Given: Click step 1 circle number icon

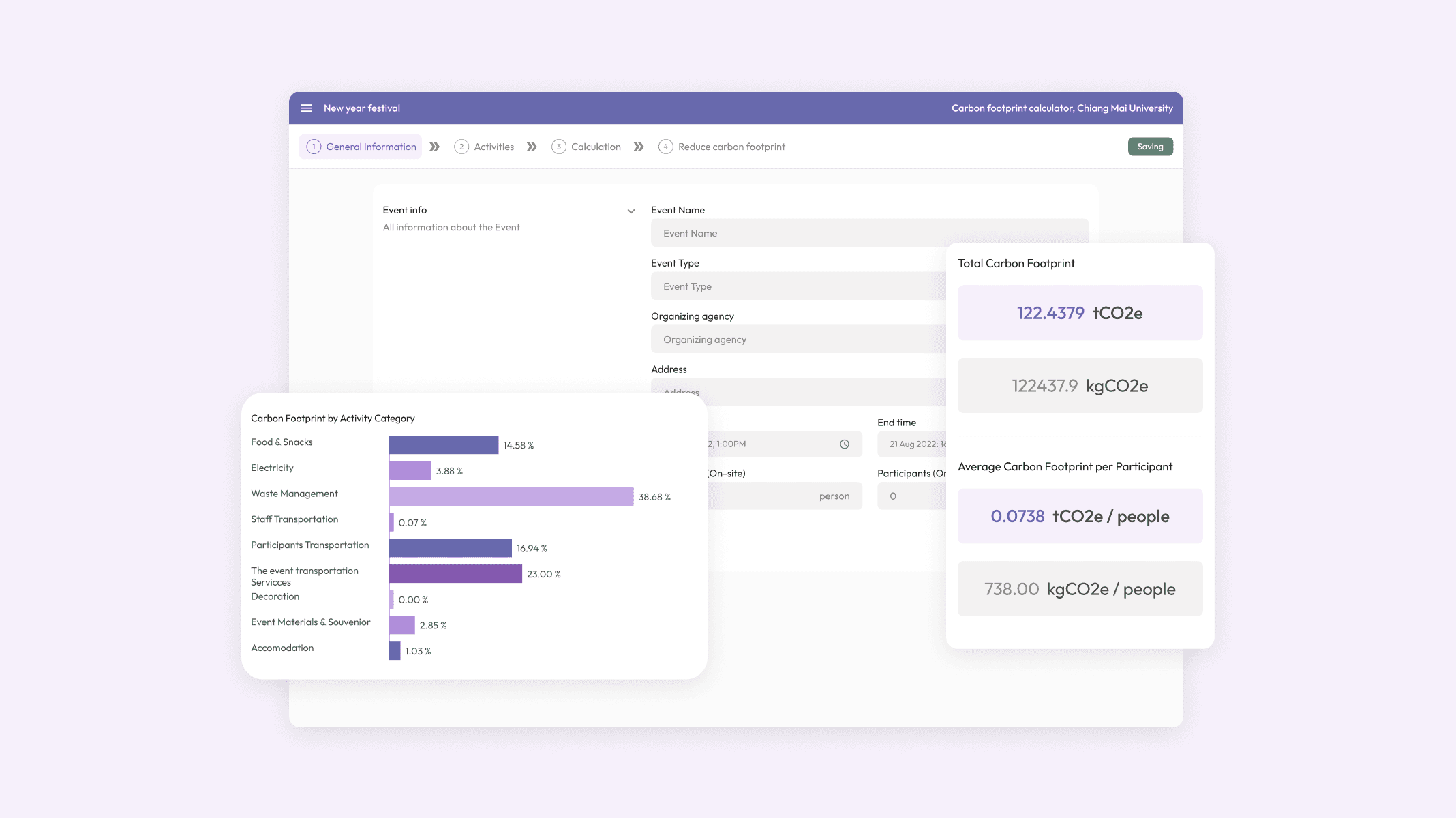Looking at the screenshot, I should pos(314,147).
